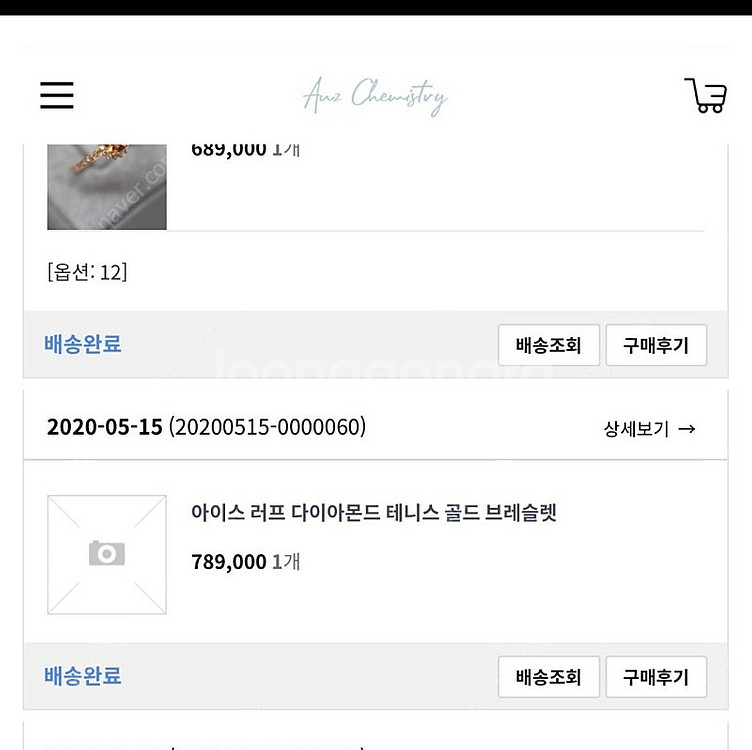Track delivery for the ring order
The height and width of the screenshot is (750, 752).
(x=549, y=345)
